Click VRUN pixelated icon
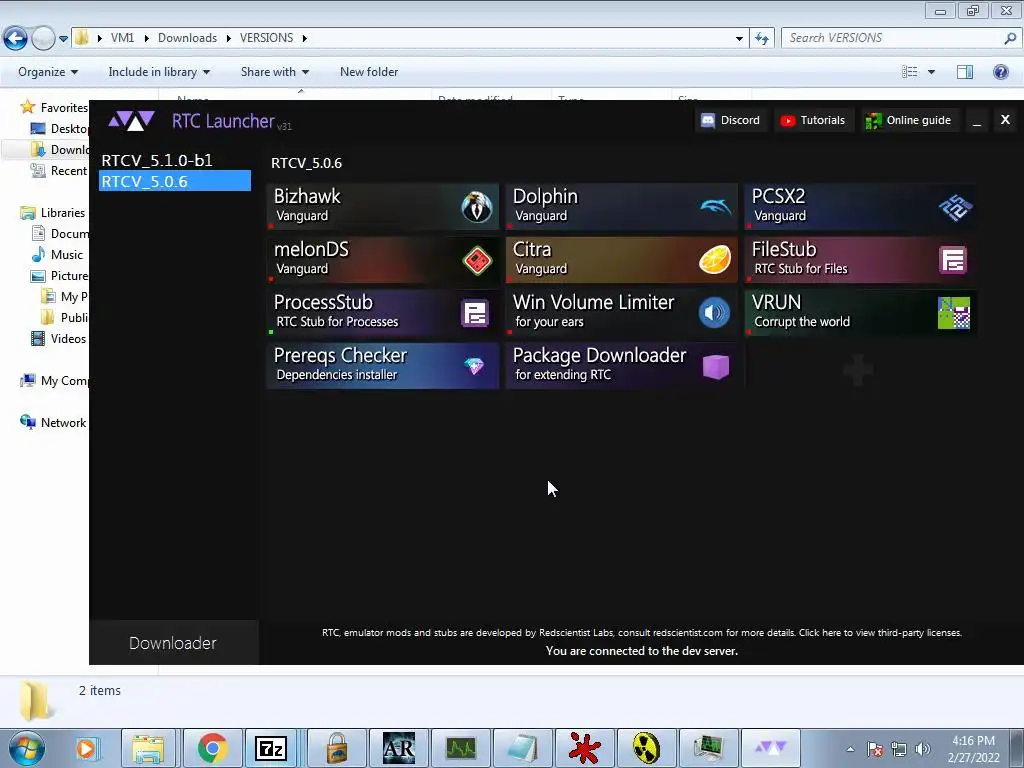 click(x=953, y=313)
